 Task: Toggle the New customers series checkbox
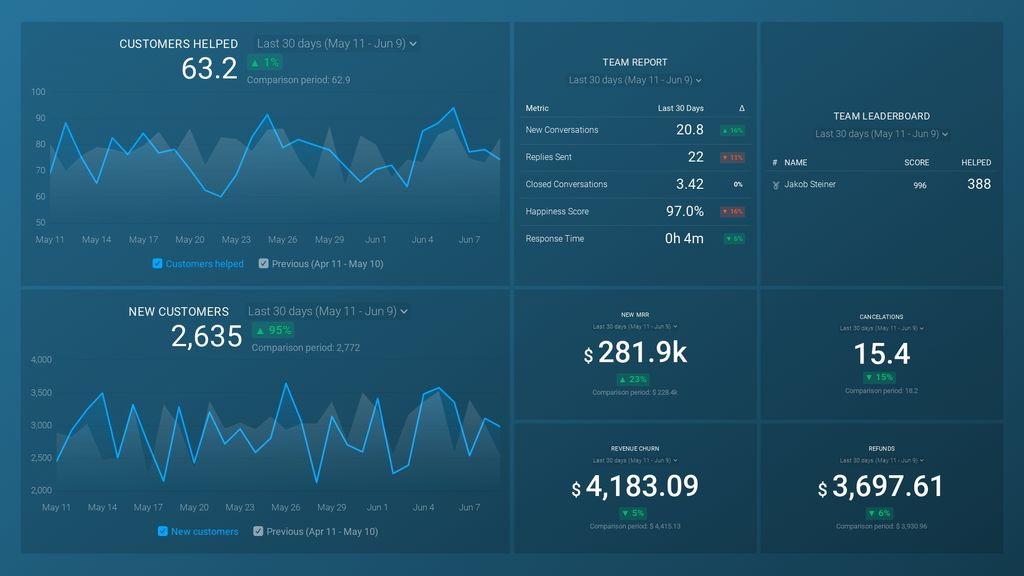163,532
